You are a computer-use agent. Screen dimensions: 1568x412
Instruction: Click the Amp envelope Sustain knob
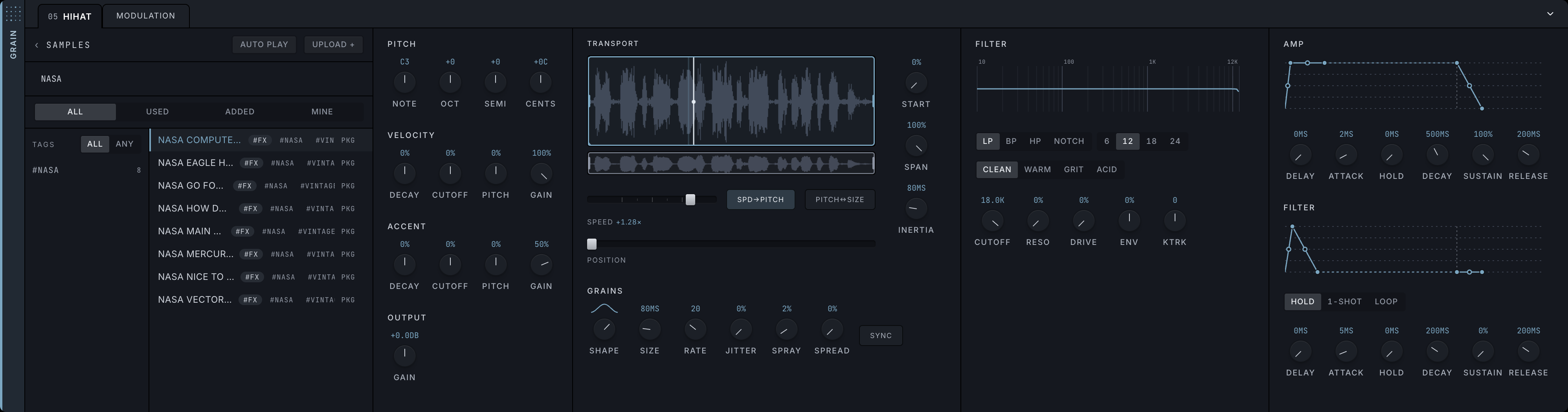tap(1483, 154)
